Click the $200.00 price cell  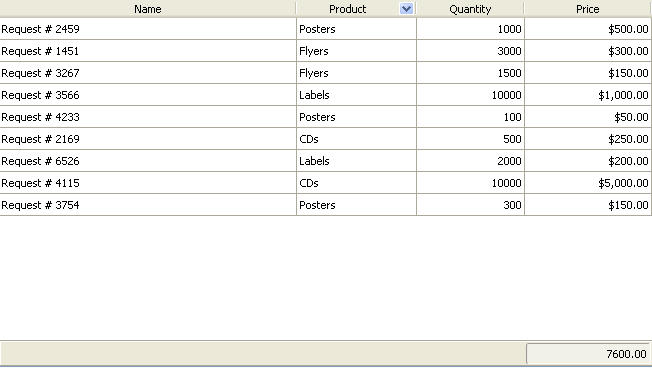(x=588, y=161)
